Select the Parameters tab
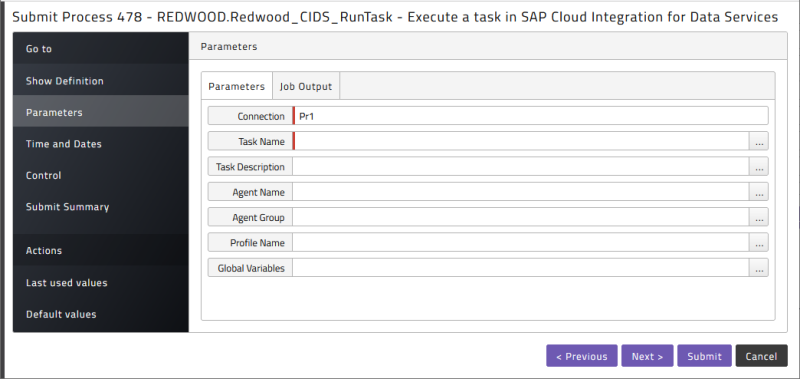Screen dimensions: 800x379 (x=237, y=86)
